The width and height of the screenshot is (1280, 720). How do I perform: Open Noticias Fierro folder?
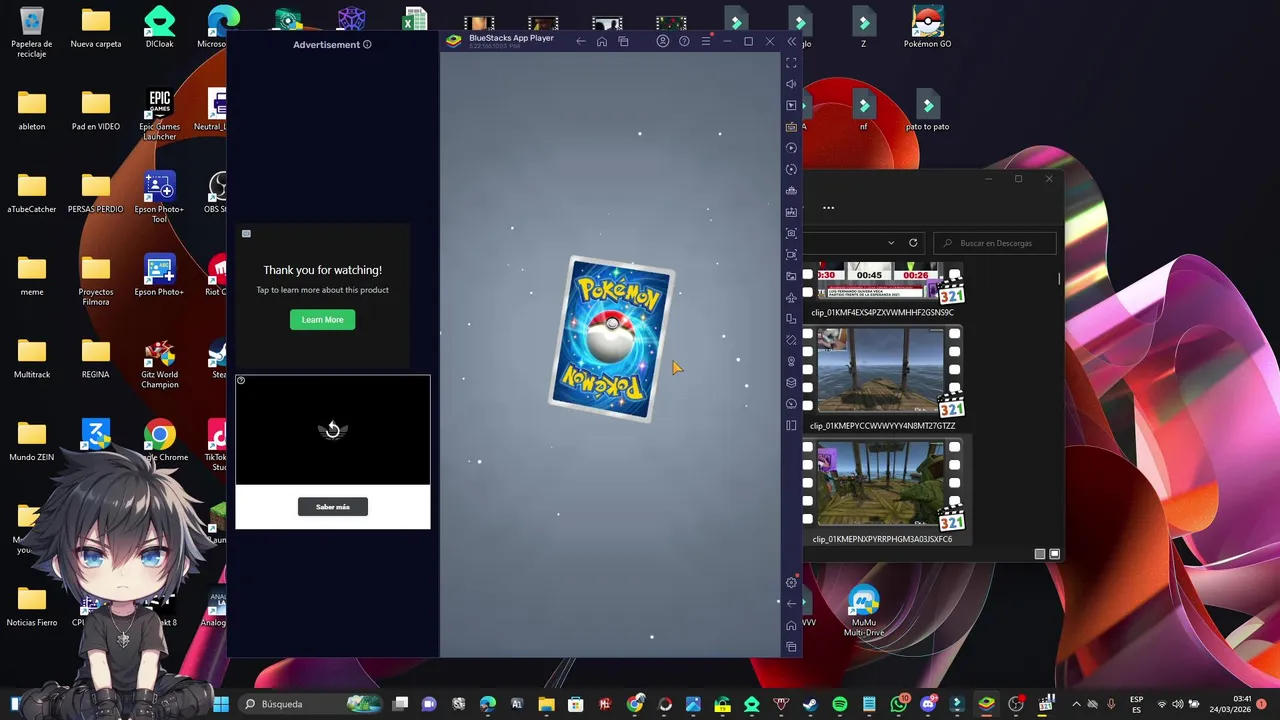tap(32, 607)
